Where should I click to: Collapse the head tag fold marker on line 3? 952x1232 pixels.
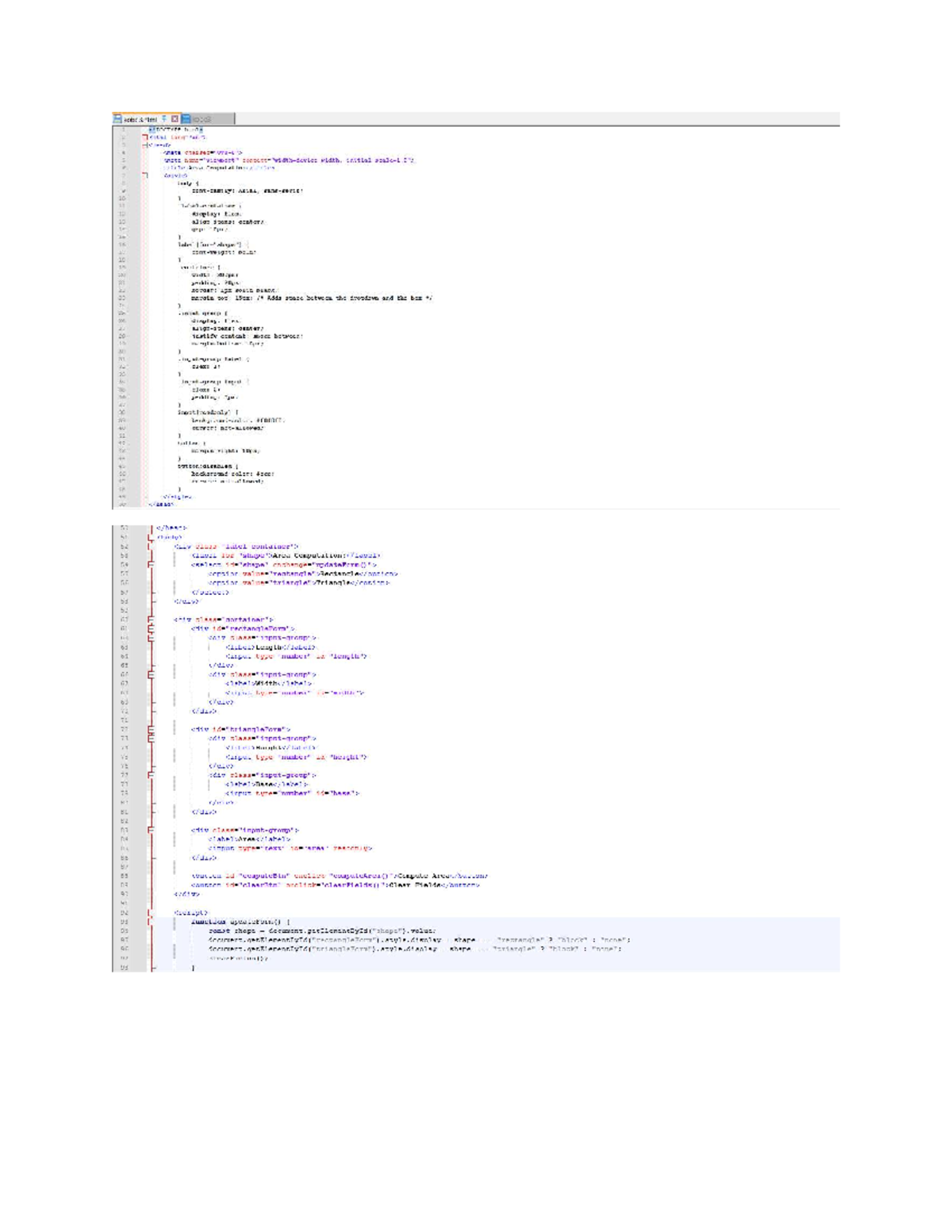click(145, 145)
